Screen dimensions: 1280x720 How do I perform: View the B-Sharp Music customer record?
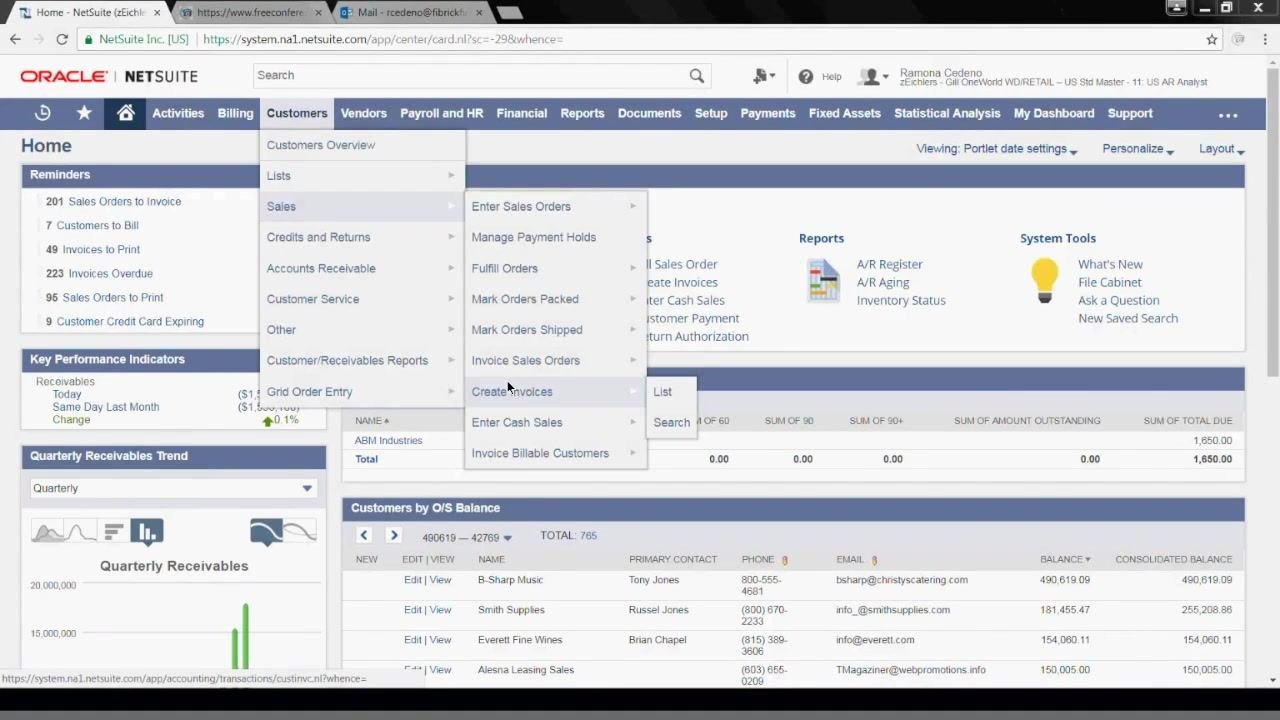pyautogui.click(x=440, y=580)
